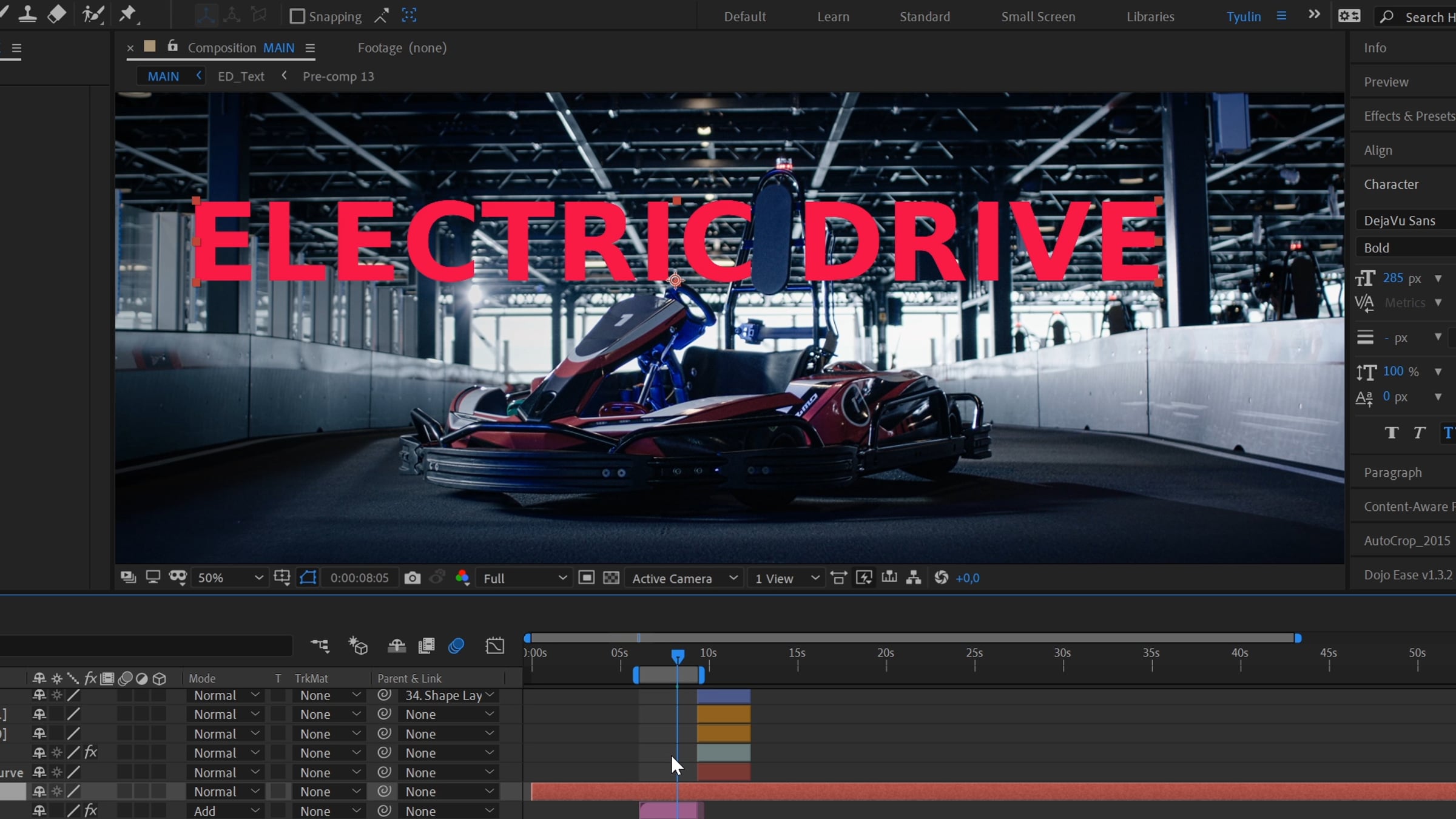The width and height of the screenshot is (1456, 819).
Task: Open the ED_Text composition breadcrumb
Action: point(241,76)
